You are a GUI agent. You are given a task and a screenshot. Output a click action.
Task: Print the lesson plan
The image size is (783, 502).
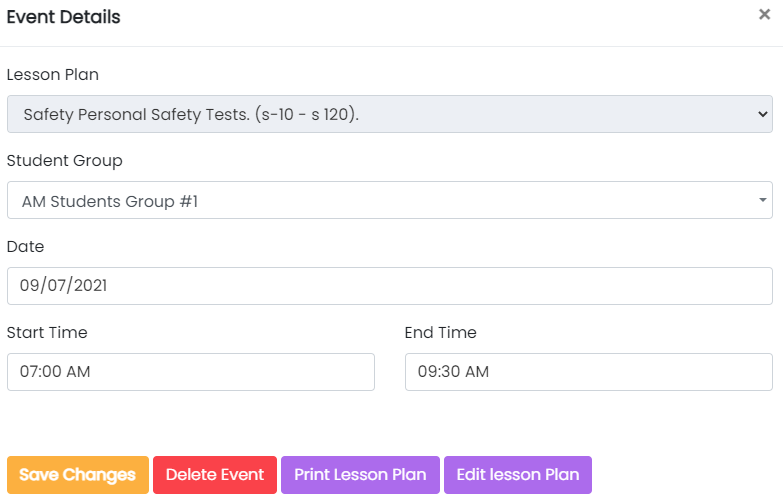[360, 475]
